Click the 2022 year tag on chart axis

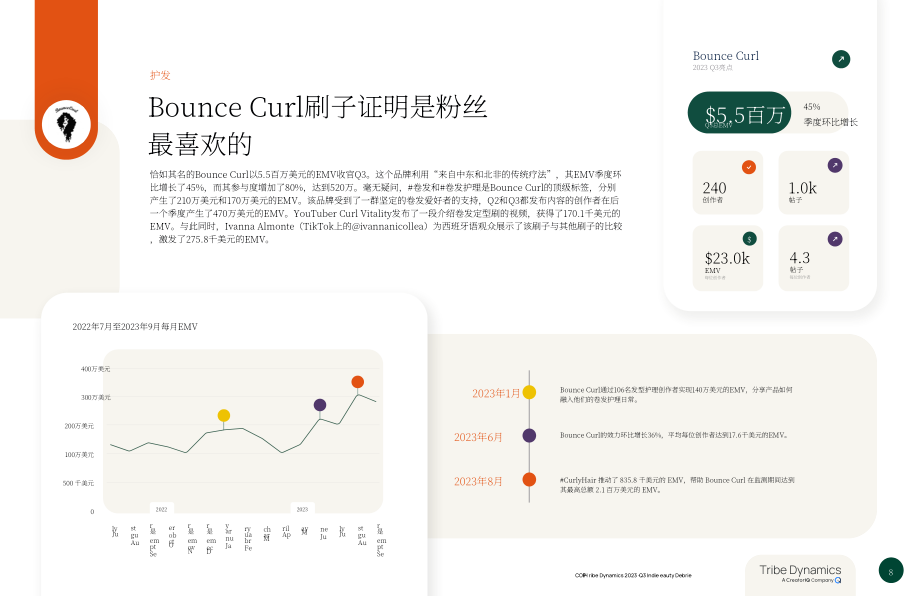pyautogui.click(x=161, y=509)
